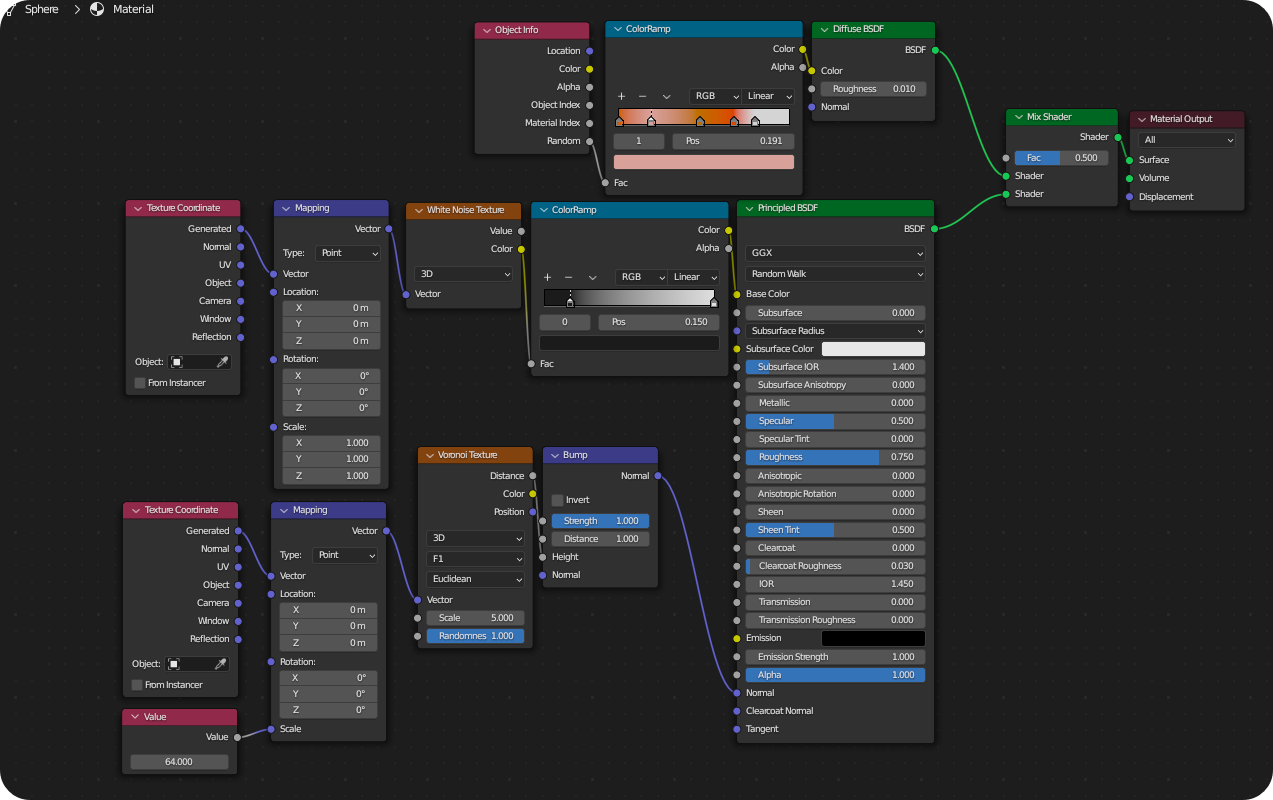Image resolution: width=1273 pixels, height=800 pixels.
Task: Click the Pos 0.191 field in ColorRamp
Action: click(733, 141)
